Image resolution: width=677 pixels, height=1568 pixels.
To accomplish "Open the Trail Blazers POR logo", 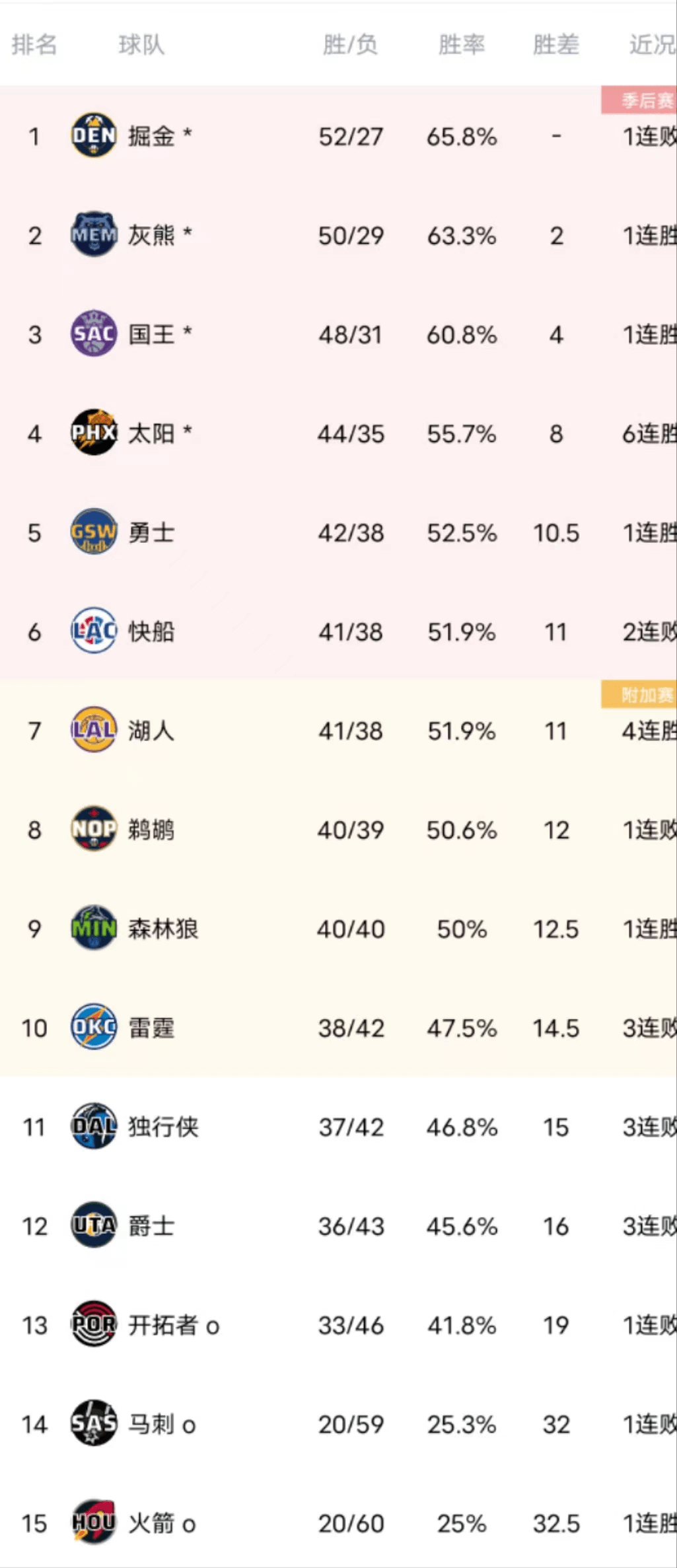I will point(94,1324).
